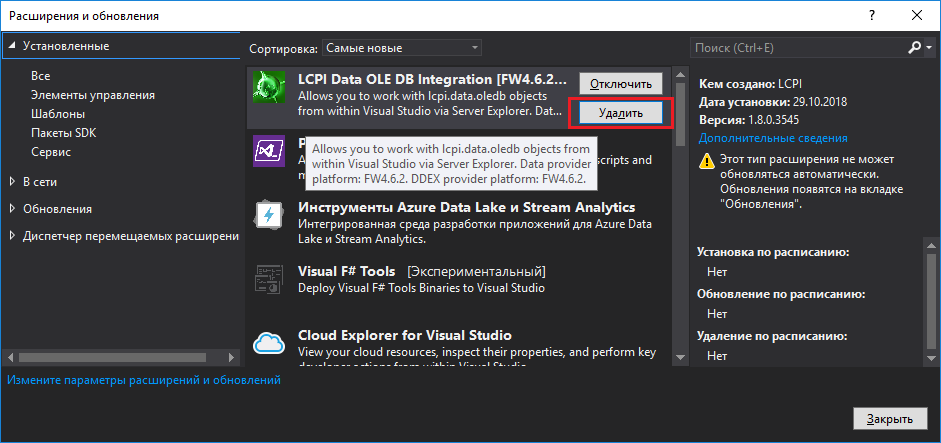Select Сервис category

(x=51, y=152)
